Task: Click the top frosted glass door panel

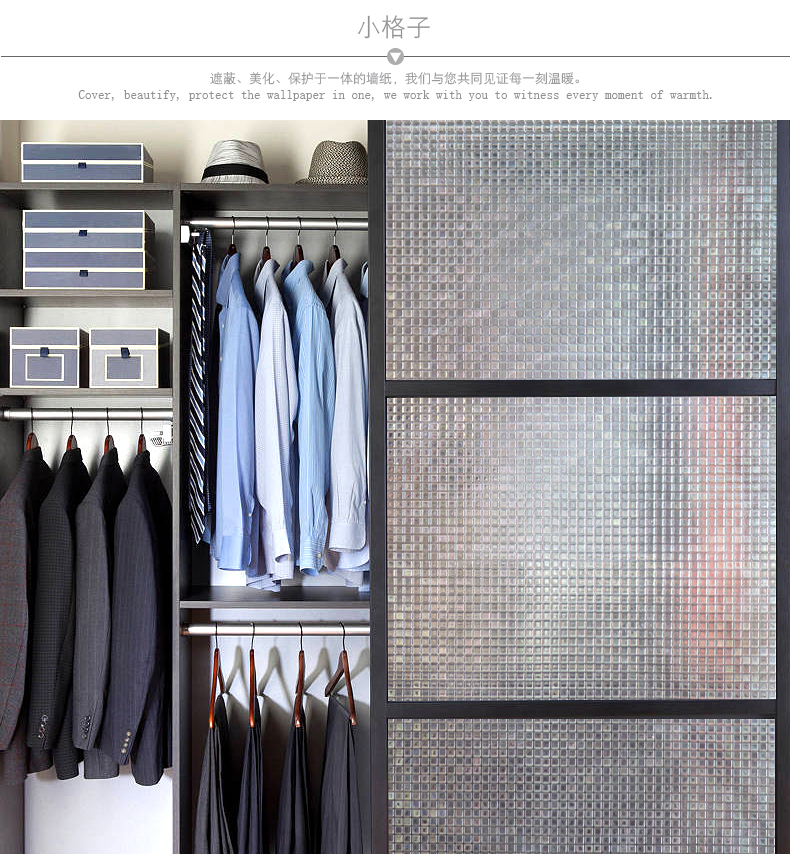Action: 580,250
